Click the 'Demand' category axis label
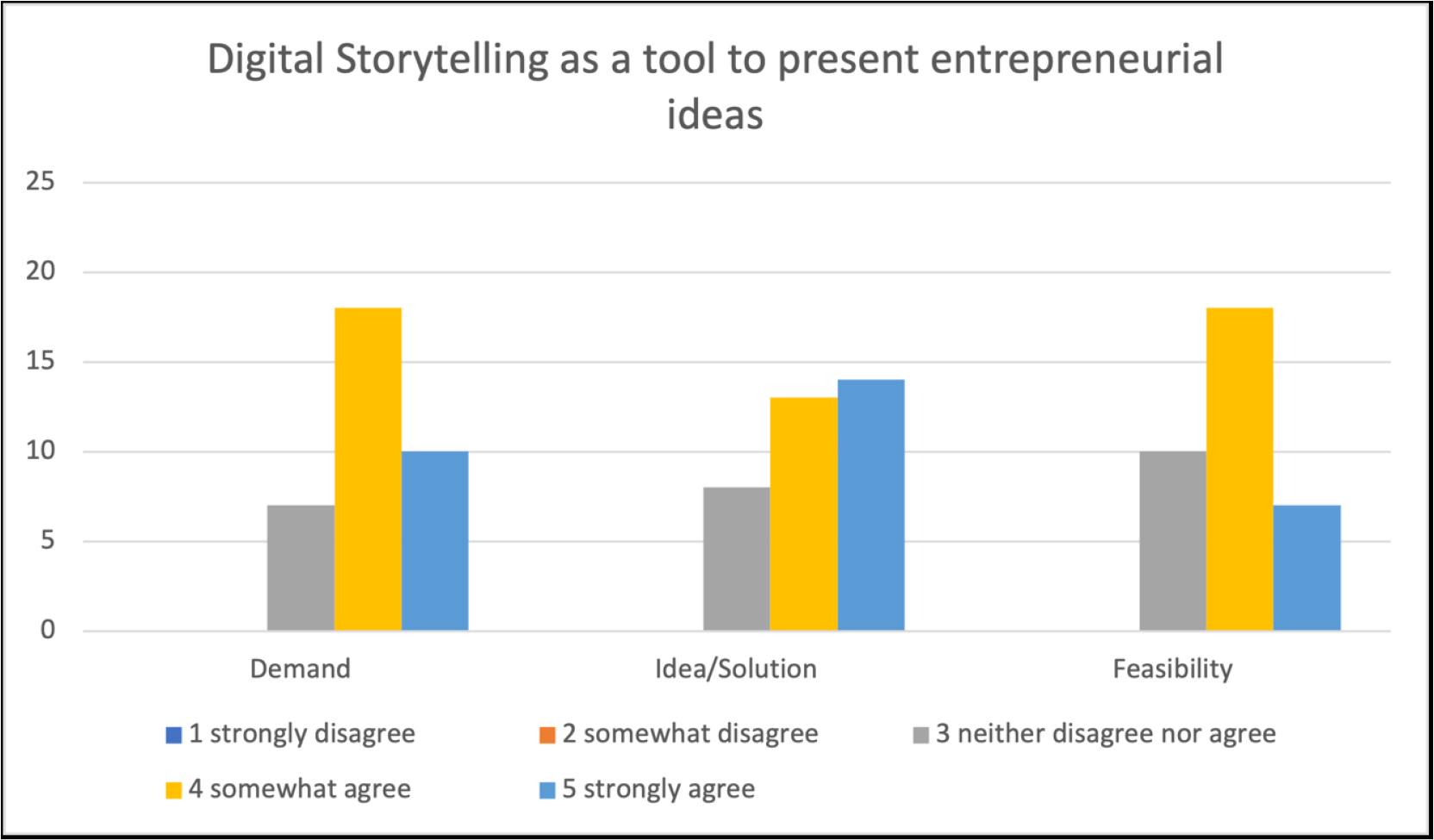The width and height of the screenshot is (1434, 840). (x=301, y=669)
